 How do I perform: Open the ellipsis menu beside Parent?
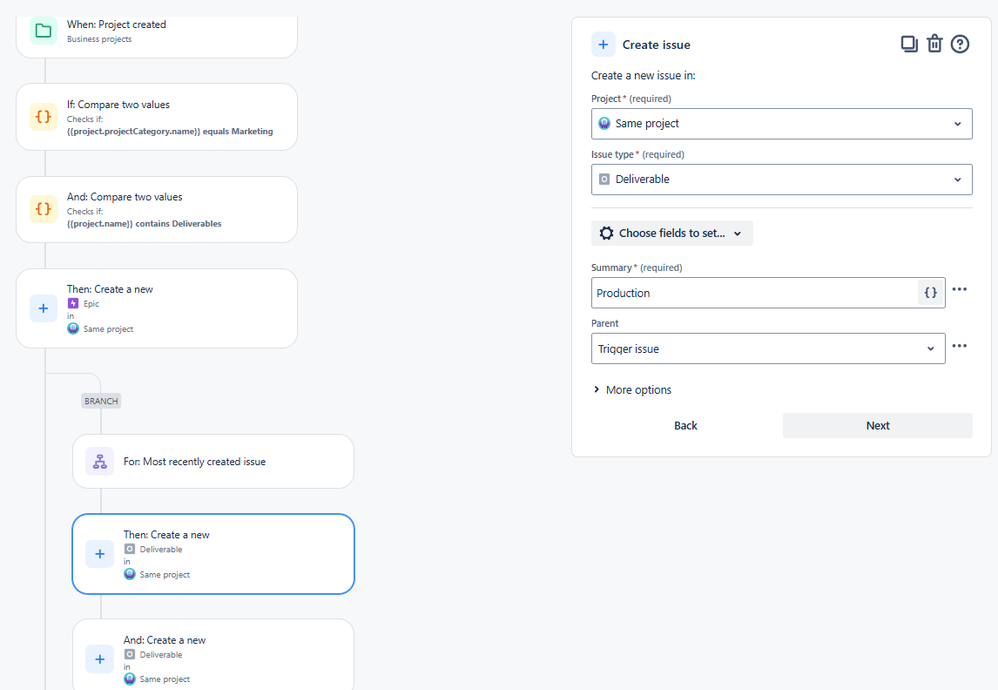point(960,345)
